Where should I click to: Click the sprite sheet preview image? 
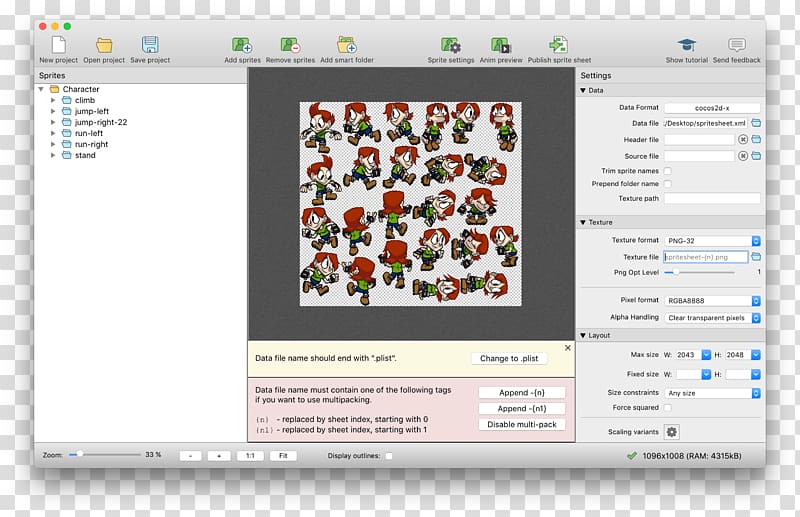coord(410,204)
